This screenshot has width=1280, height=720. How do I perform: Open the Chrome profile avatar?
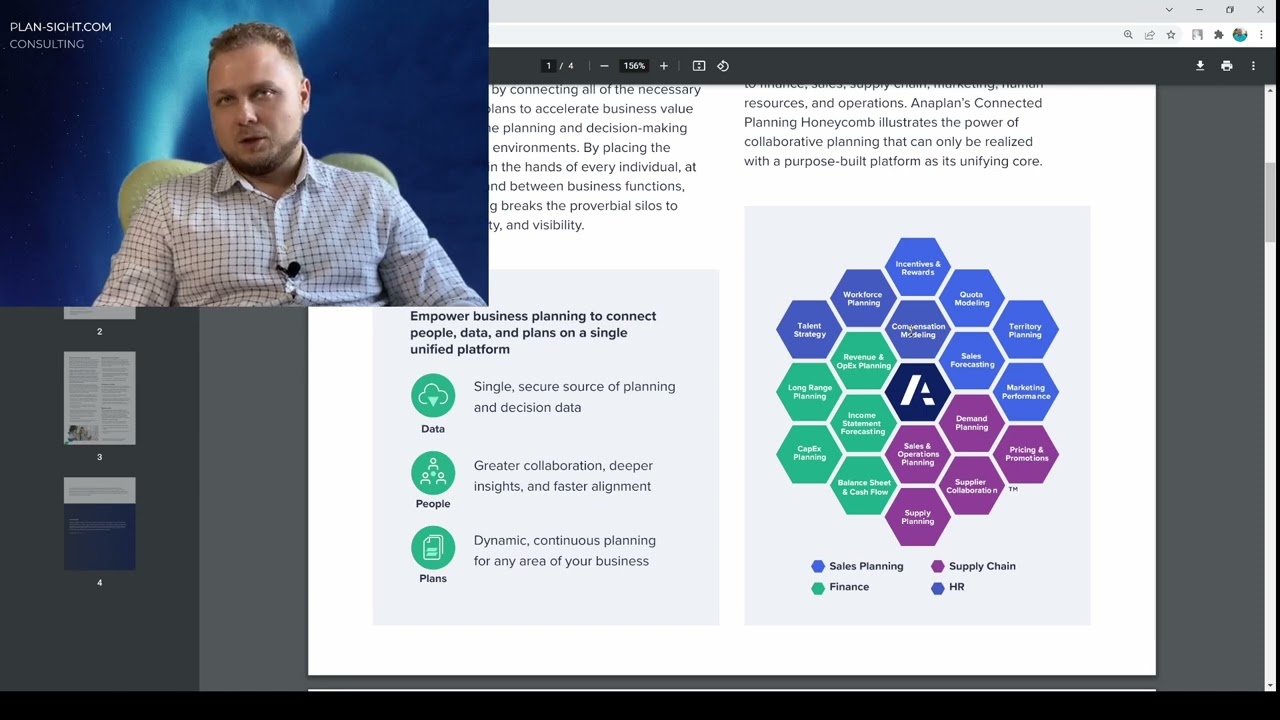tap(1240, 35)
